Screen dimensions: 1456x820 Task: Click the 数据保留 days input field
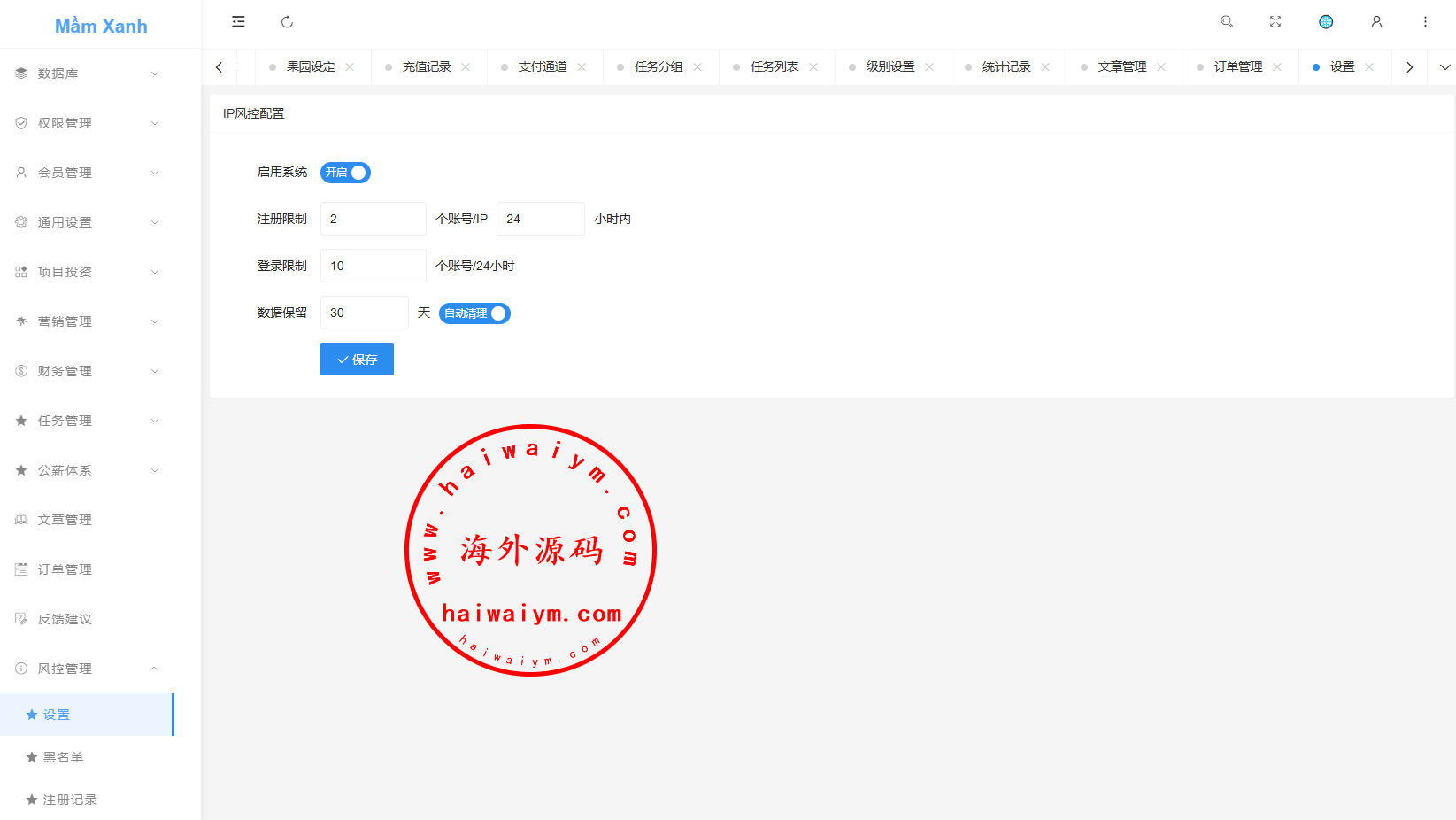[365, 313]
